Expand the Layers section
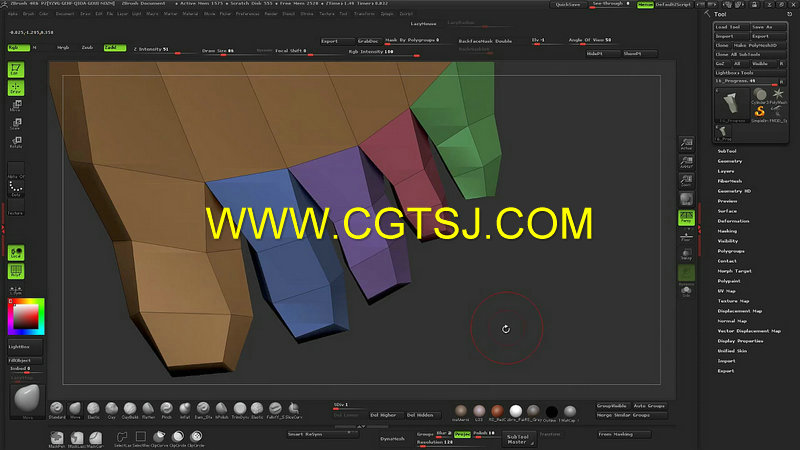Viewport: 800px width, 450px height. click(726, 171)
